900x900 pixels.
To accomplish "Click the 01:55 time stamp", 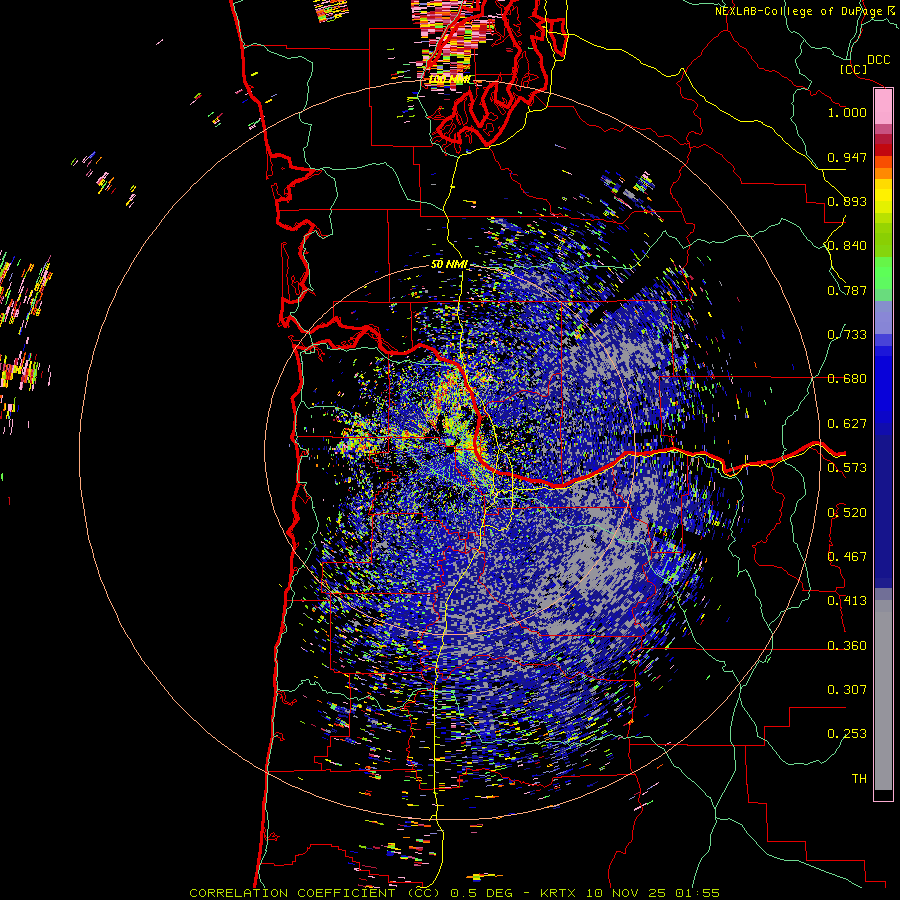I will tap(698, 893).
